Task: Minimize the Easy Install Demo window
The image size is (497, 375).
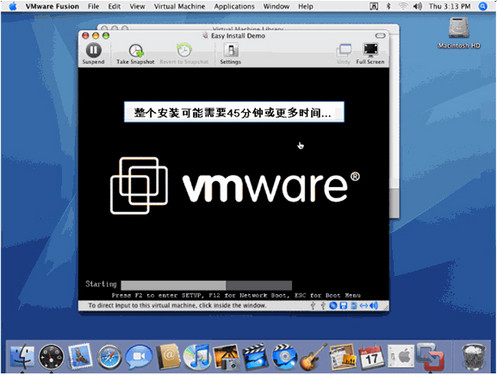Action: pos(96,36)
